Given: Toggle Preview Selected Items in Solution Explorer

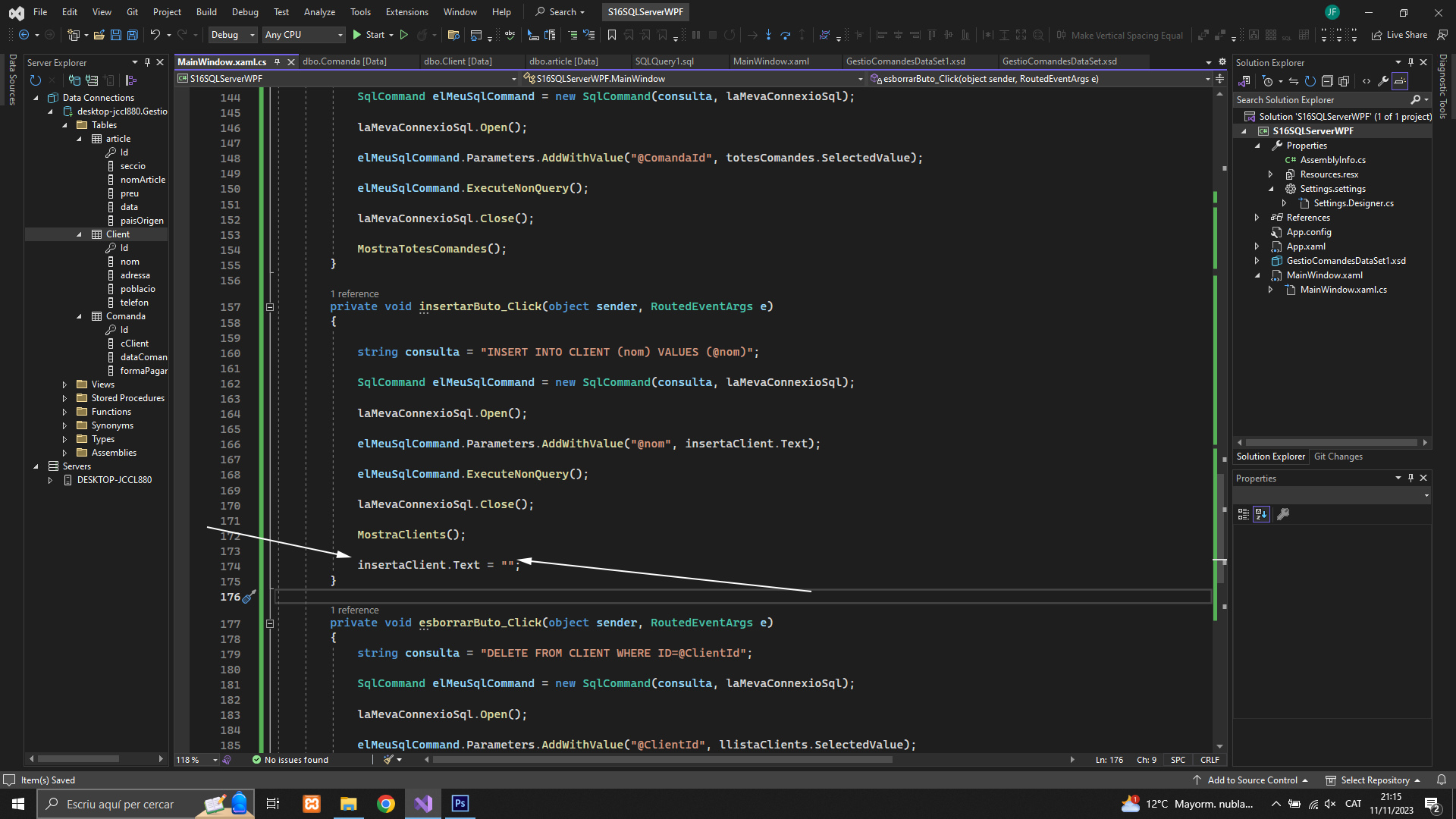Looking at the screenshot, I should (1400, 81).
